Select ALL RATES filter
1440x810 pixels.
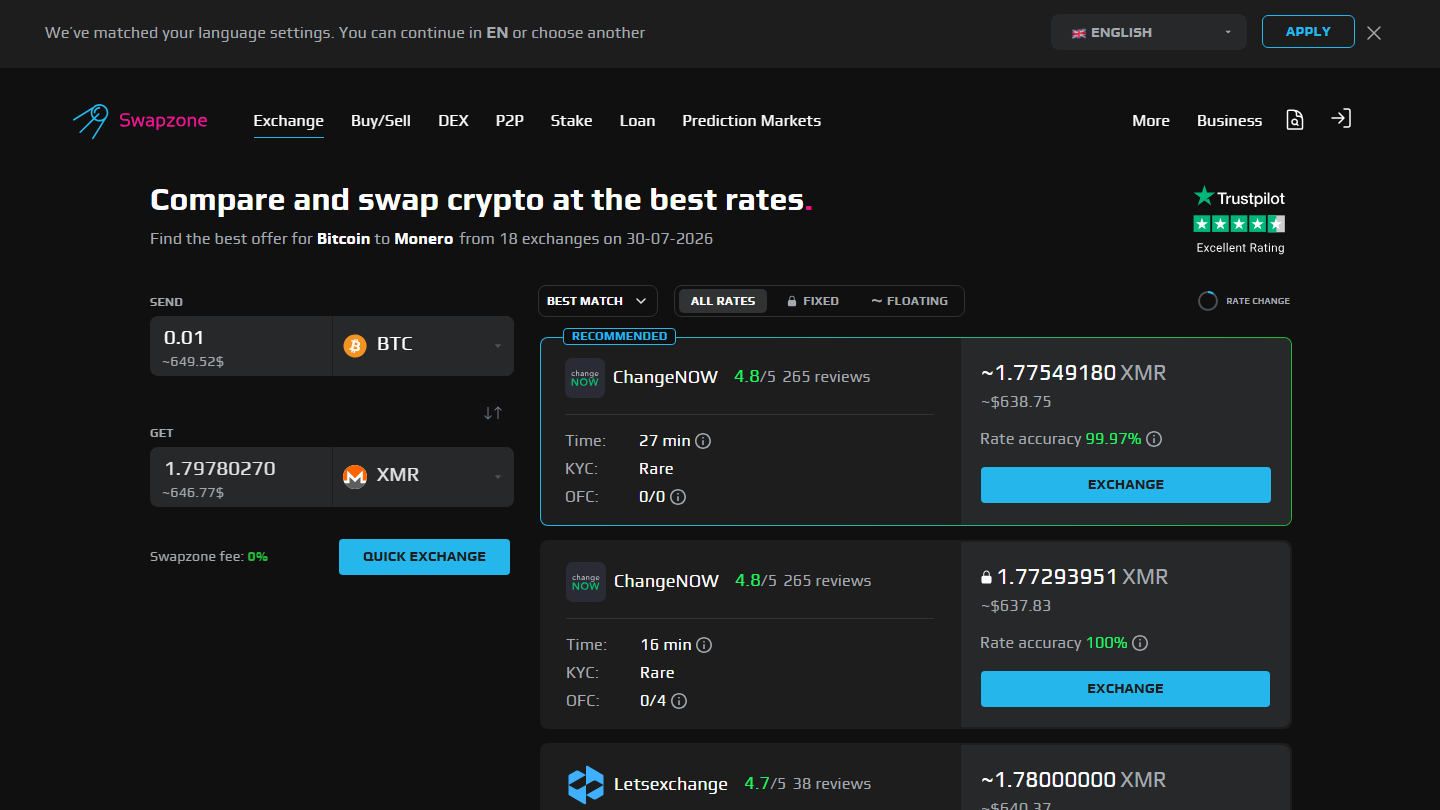pos(723,301)
